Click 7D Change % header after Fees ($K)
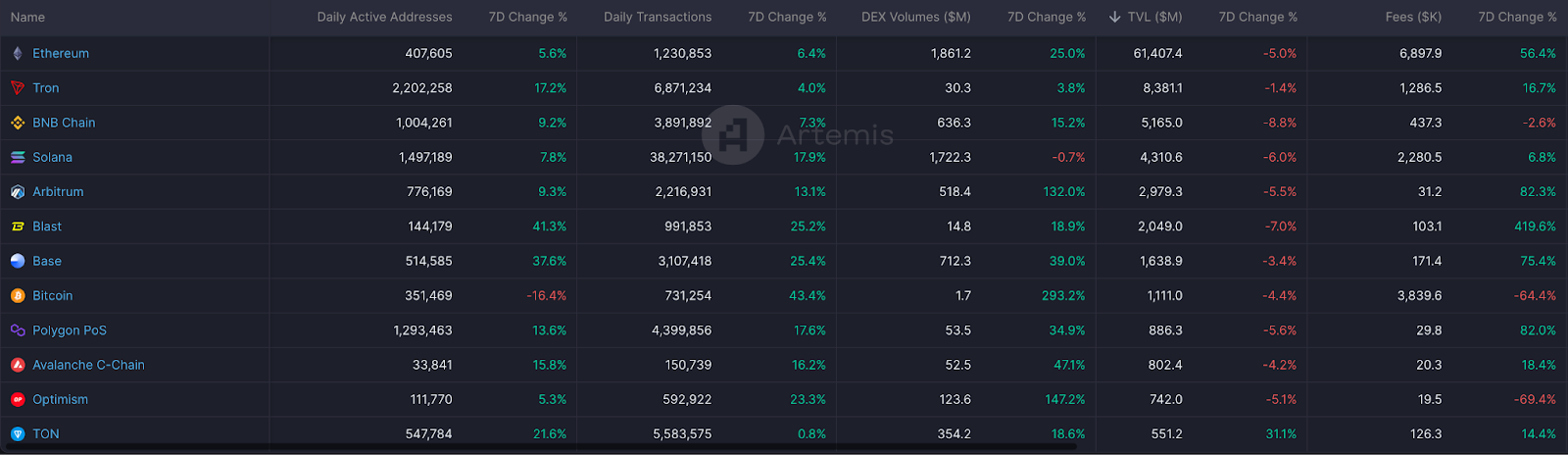Viewport: 1568px width, 455px height. pos(1517,17)
